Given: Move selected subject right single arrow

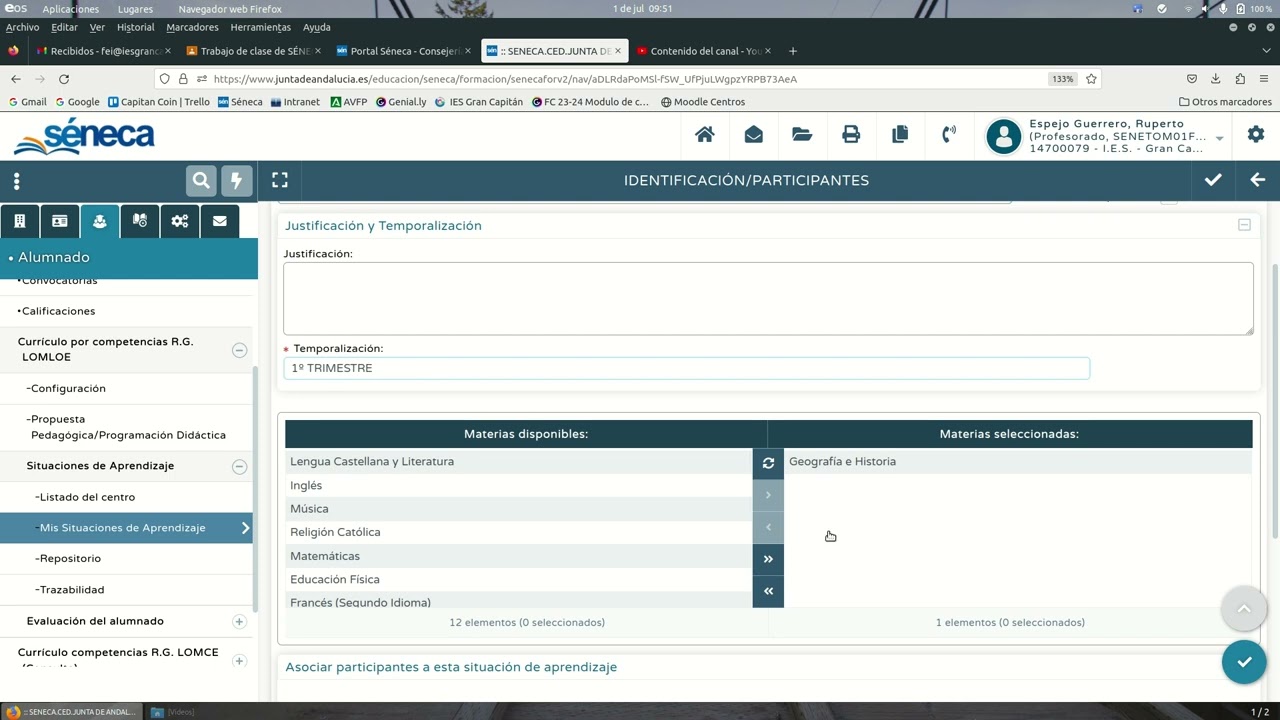Looking at the screenshot, I should (768, 495).
